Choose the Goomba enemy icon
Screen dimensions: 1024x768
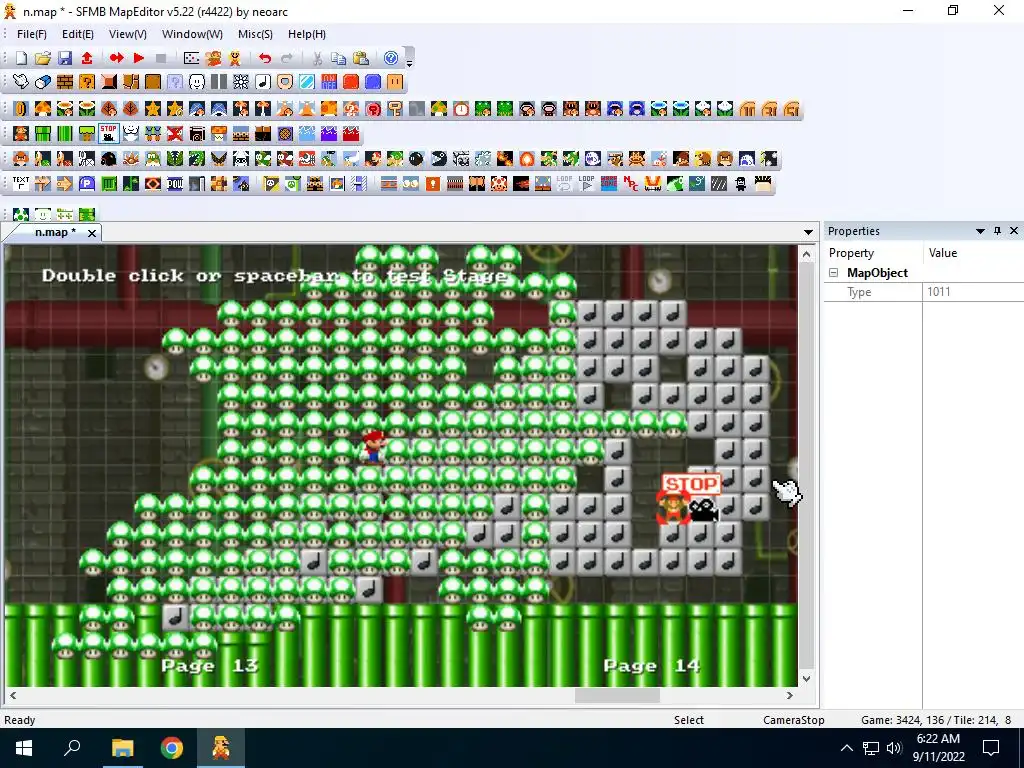point(21,159)
